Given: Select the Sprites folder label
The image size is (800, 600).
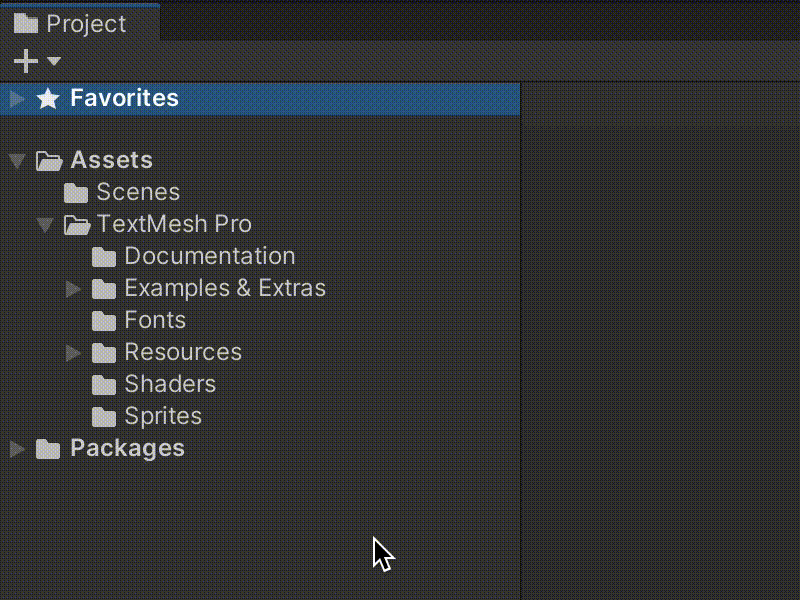Looking at the screenshot, I should [x=163, y=416].
